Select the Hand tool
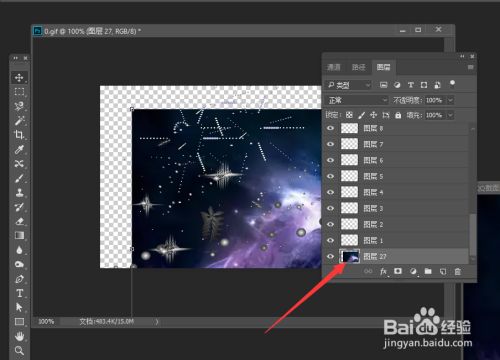Screen dimensions: 500x360 [x=19, y=336]
